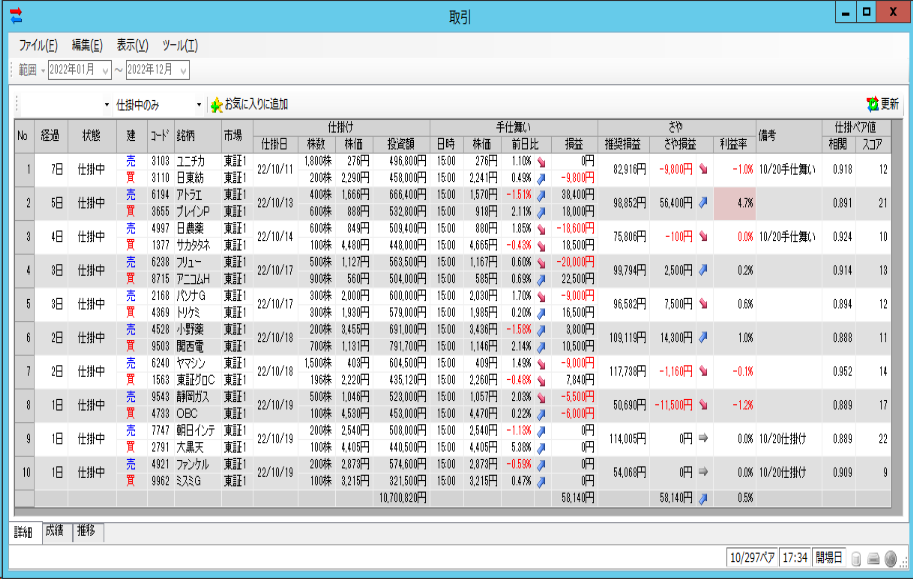Click the gray sideways arrow in row 9 さや損益
Viewport: 913px width, 579px height.
click(x=703, y=438)
